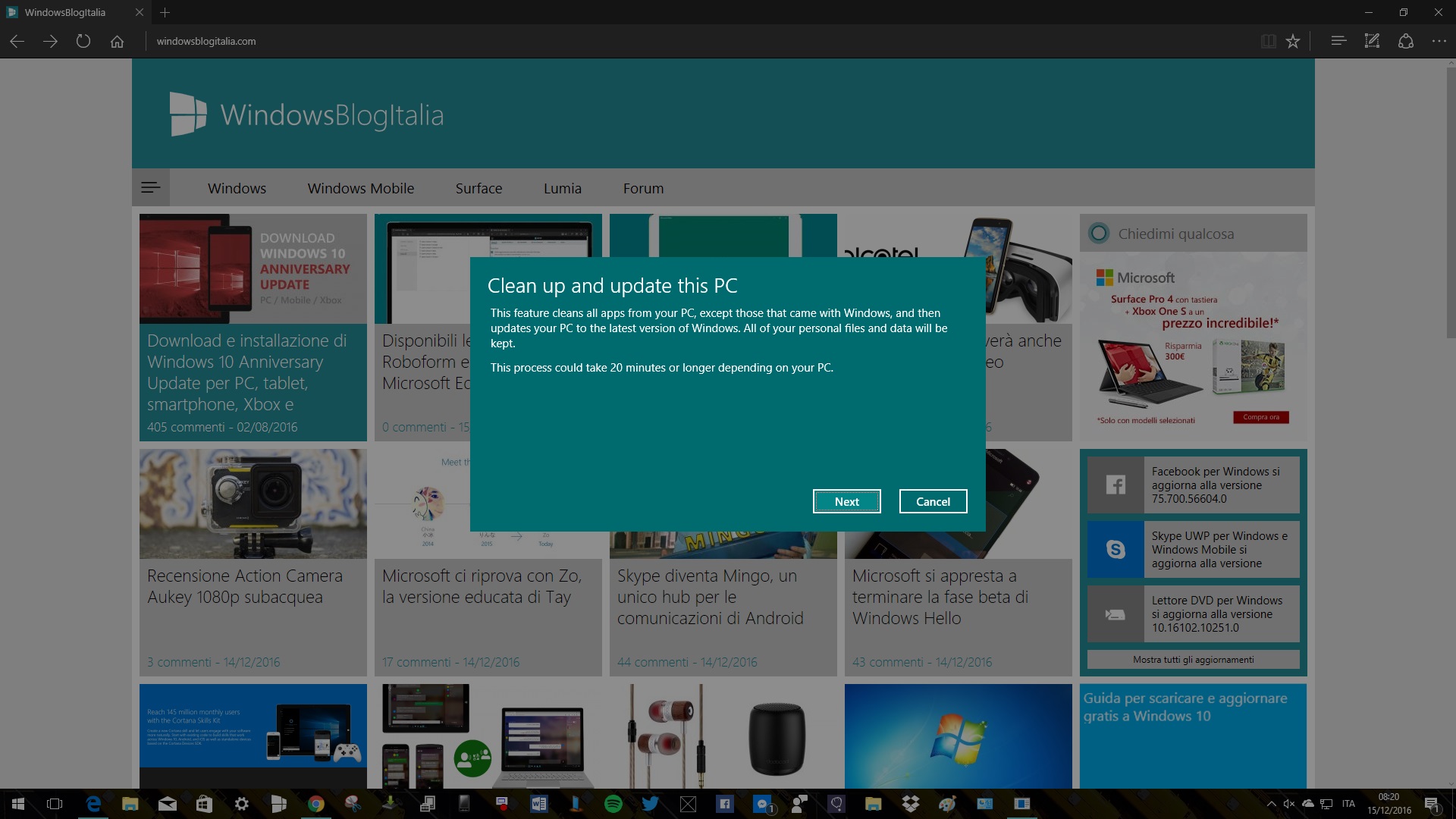Select the WindowsBlogItalia browser tab
The height and width of the screenshot is (819, 1456).
76,12
